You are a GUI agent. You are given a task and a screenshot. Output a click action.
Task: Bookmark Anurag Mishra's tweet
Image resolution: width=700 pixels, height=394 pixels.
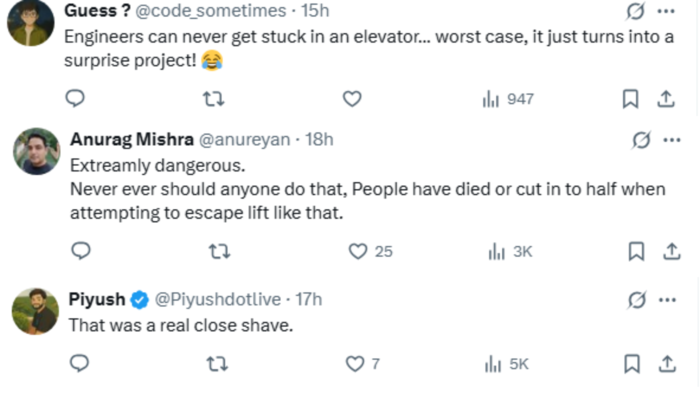pos(636,251)
